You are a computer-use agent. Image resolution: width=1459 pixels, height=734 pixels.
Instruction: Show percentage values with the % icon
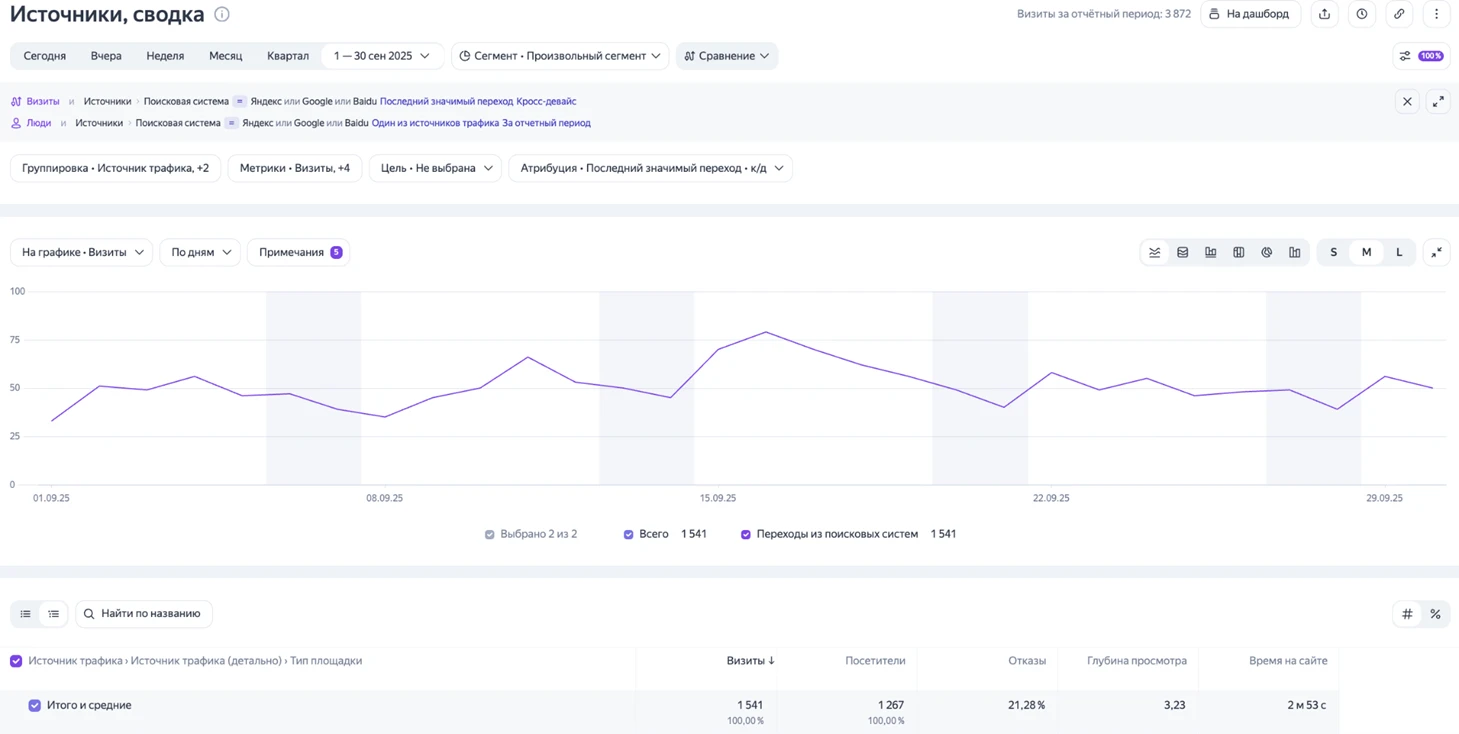point(1435,614)
